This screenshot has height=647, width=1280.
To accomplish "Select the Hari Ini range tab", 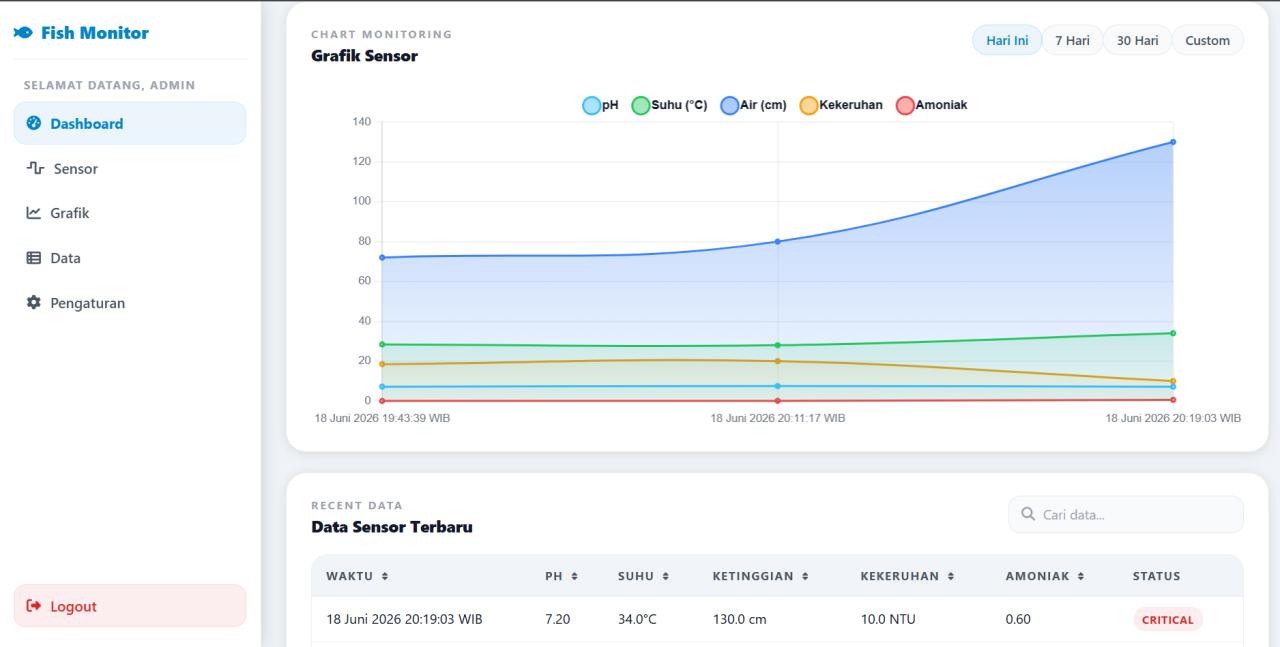I will coord(1007,40).
